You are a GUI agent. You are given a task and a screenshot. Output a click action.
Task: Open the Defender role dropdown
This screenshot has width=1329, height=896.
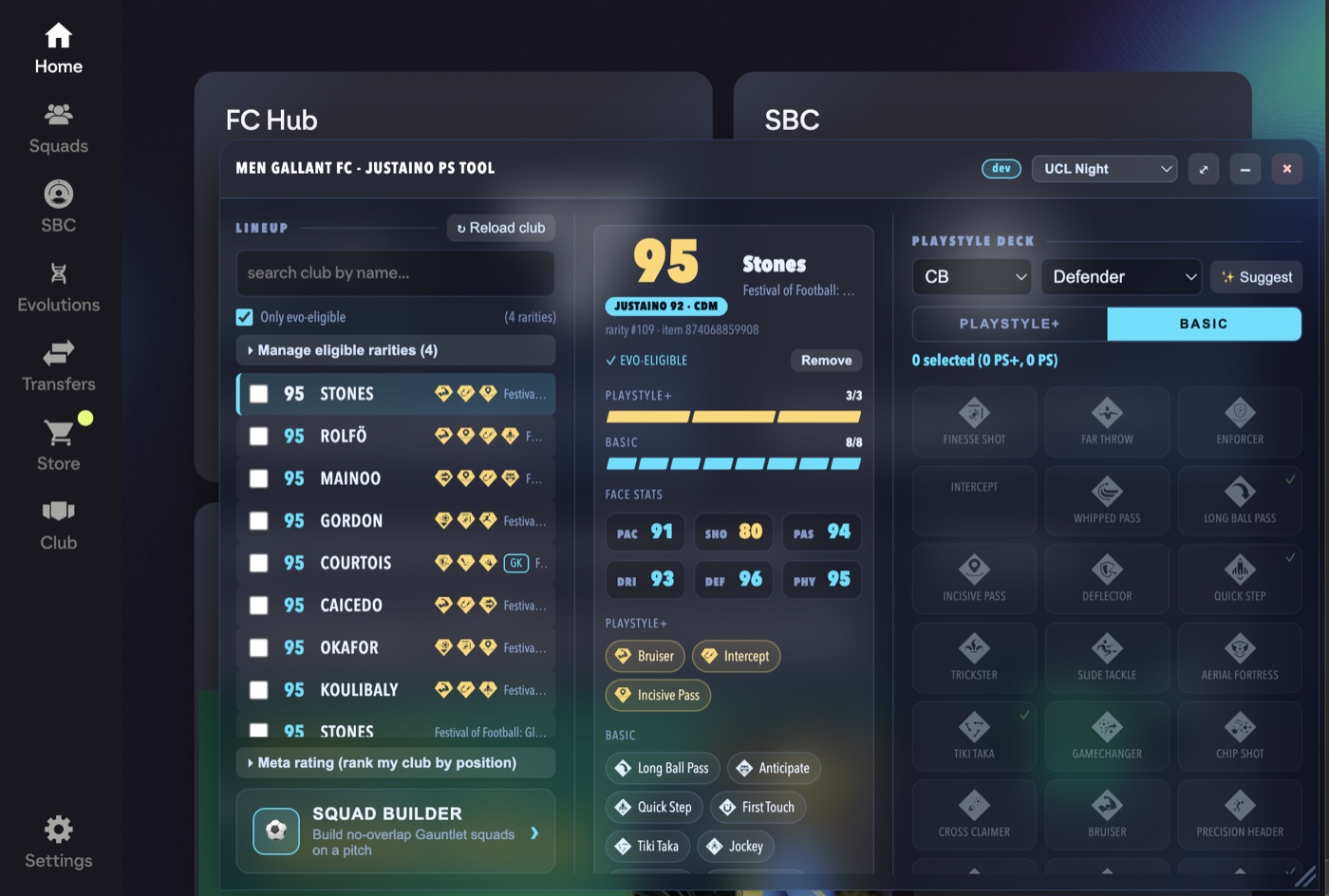coord(1121,276)
